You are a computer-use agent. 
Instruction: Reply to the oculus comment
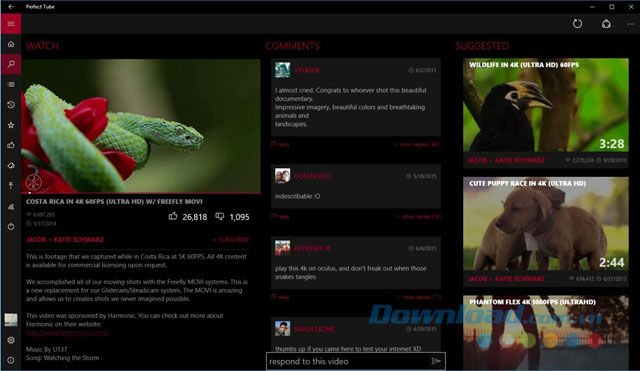(280, 297)
